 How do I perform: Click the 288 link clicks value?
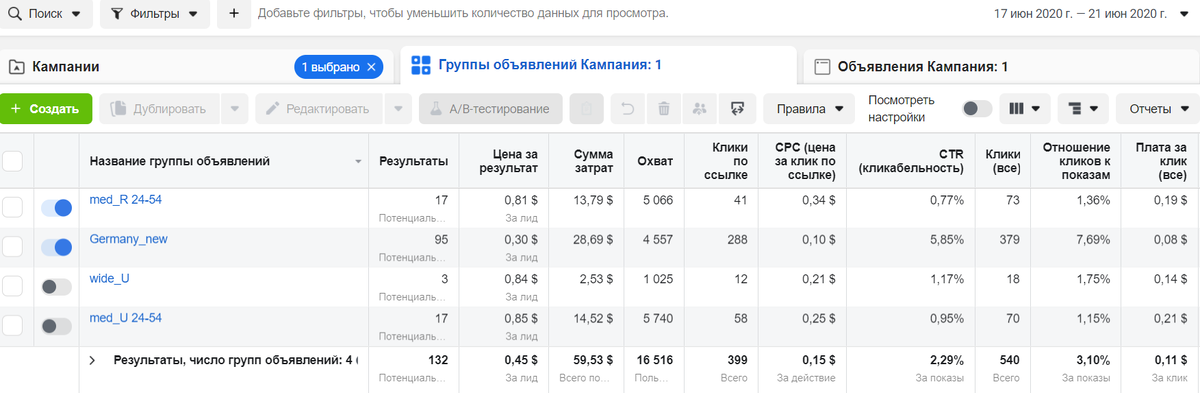click(736, 240)
